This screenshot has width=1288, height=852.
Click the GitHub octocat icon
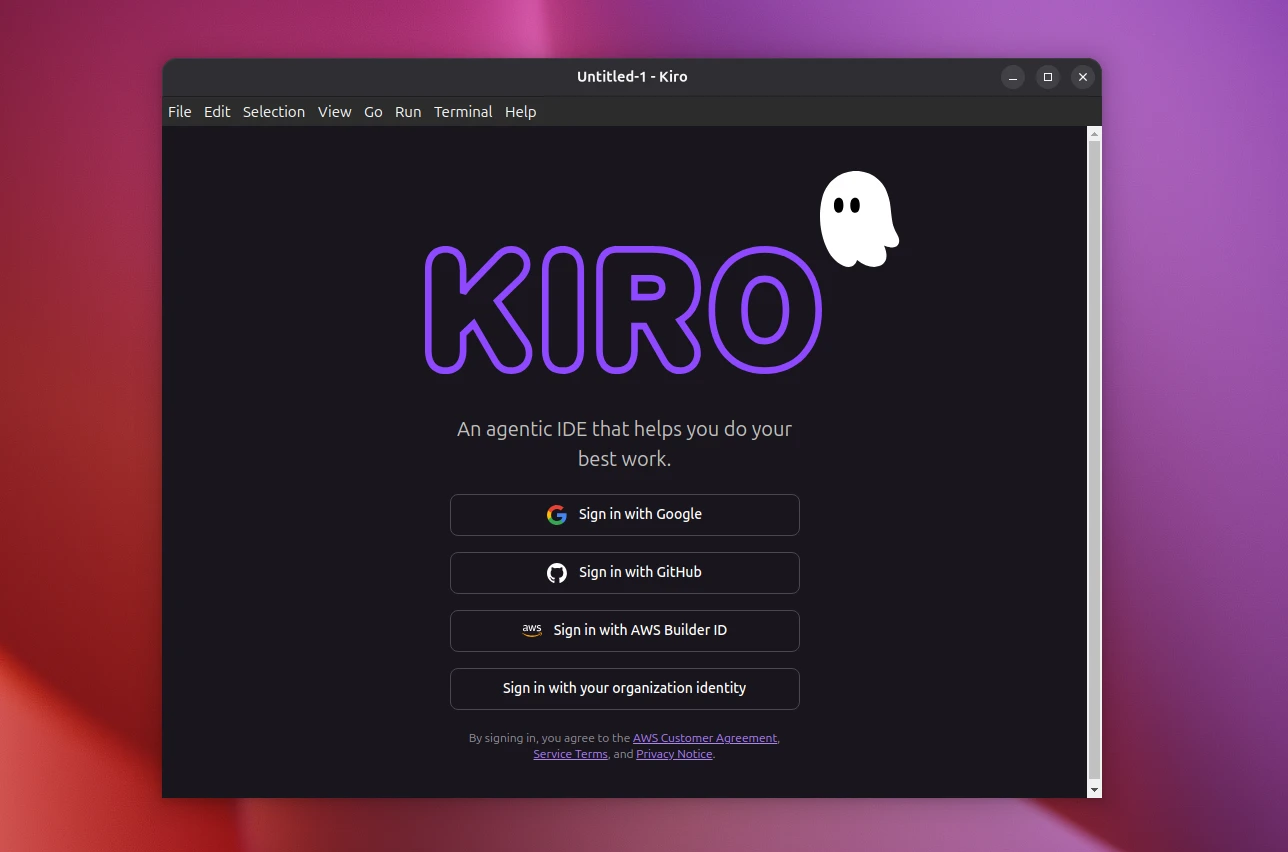coord(556,572)
